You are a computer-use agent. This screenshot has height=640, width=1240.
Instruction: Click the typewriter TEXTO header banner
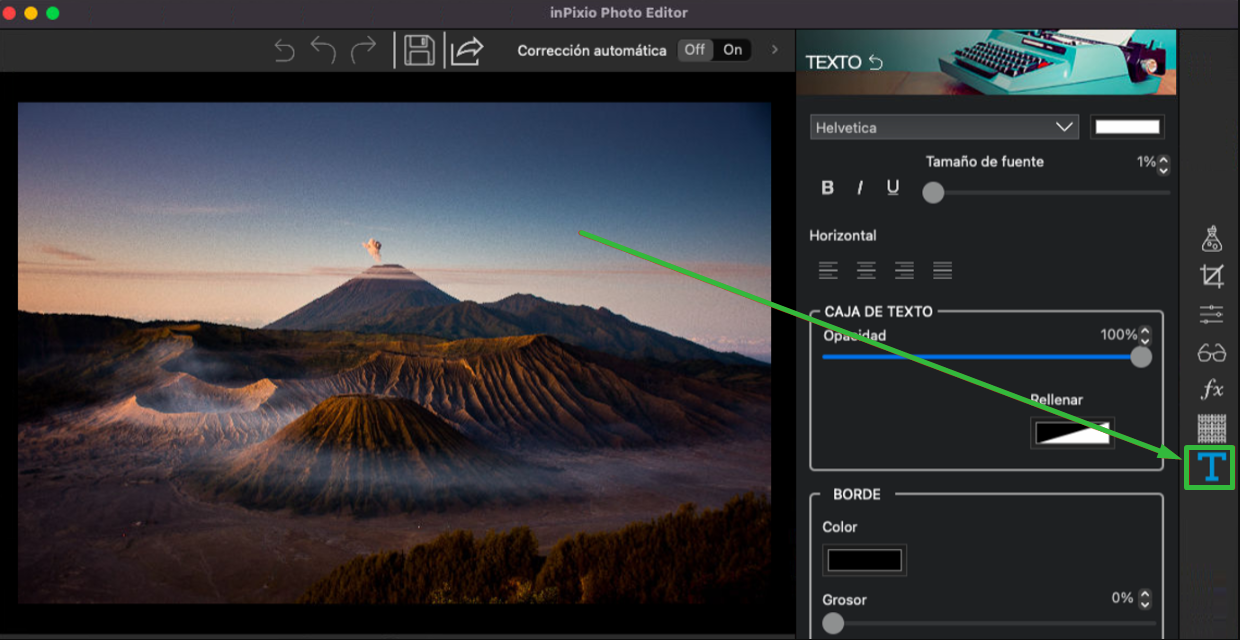[988, 62]
